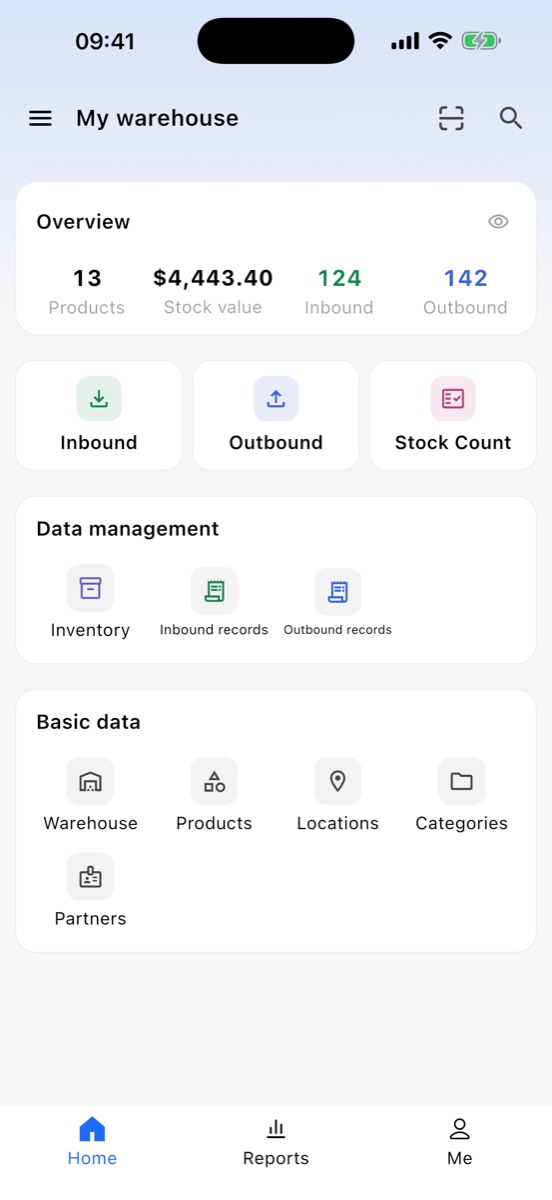Viewport: 552px width, 1200px height.
Task: Tap the green Inbound download icon
Action: click(x=99, y=399)
